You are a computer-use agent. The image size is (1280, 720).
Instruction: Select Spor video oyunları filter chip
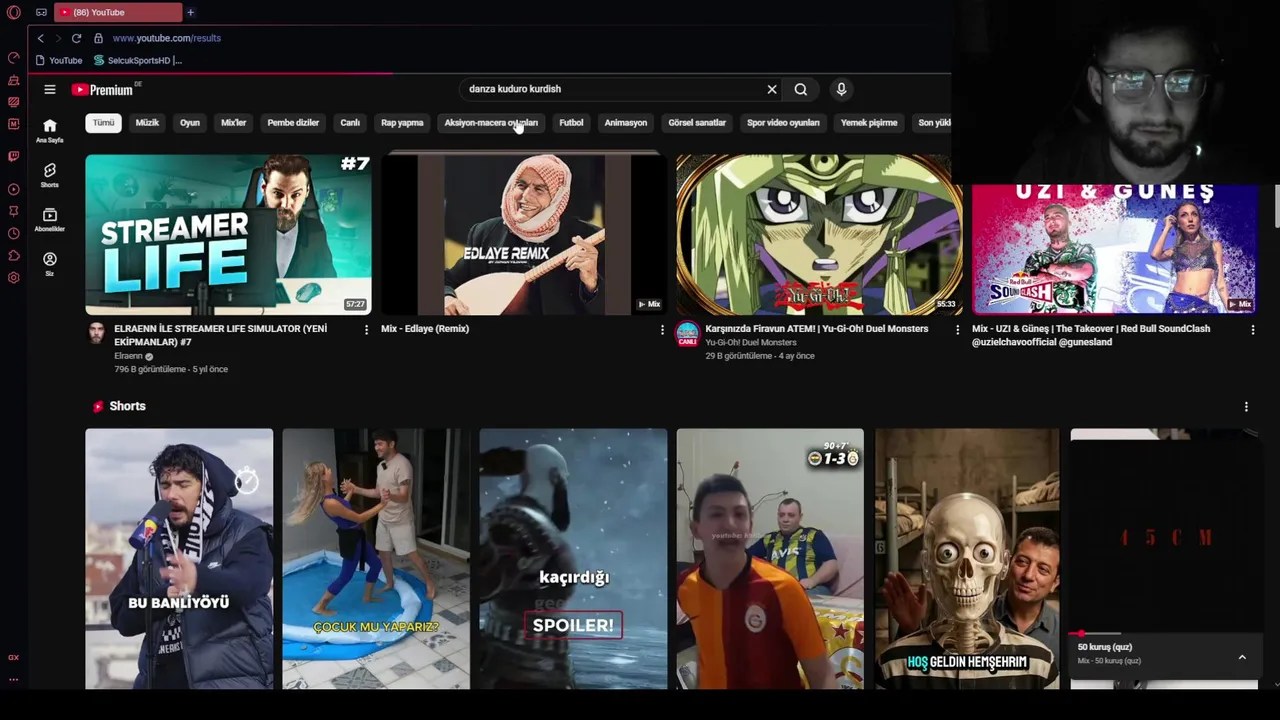click(783, 123)
